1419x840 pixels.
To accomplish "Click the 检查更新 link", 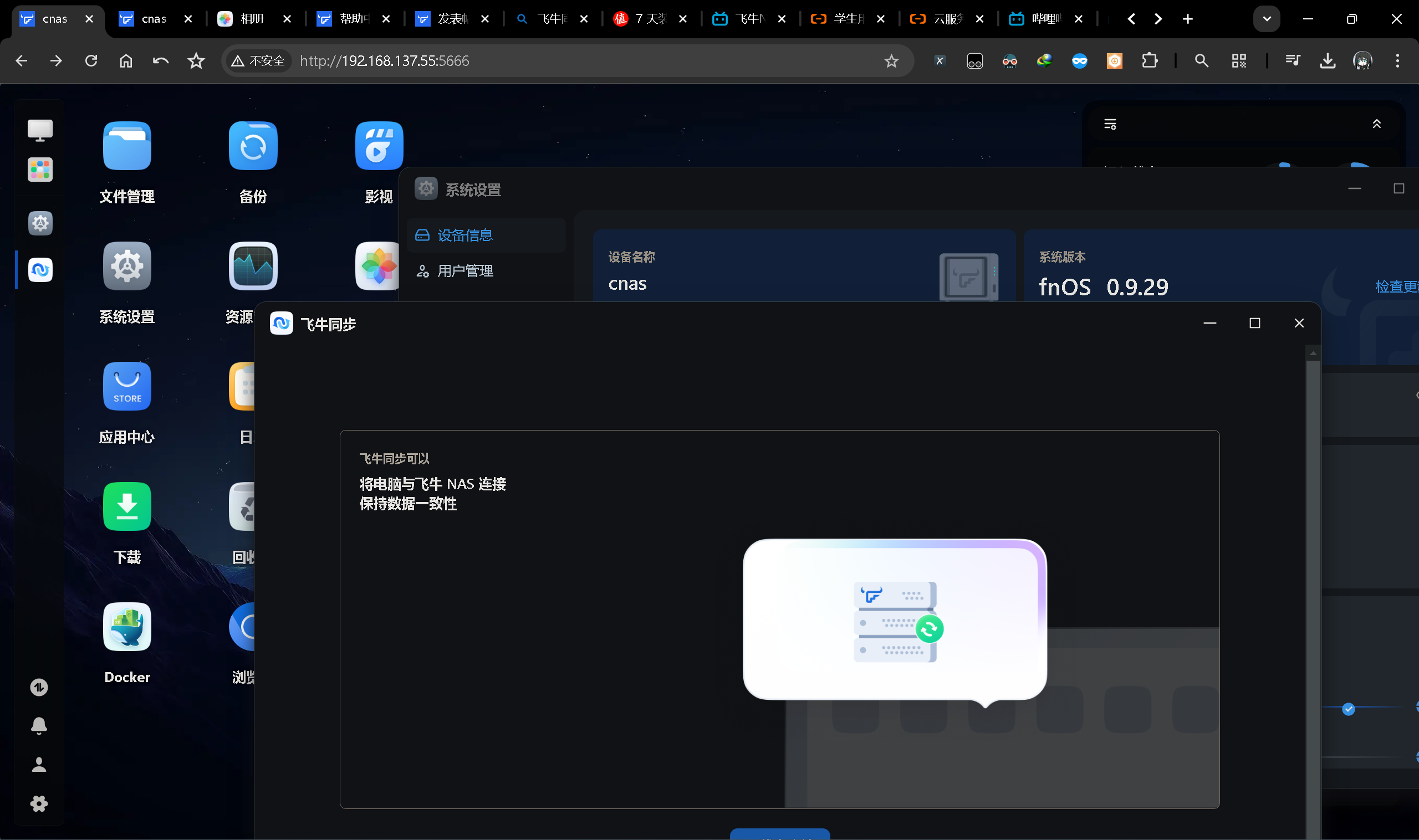I will click(x=1396, y=286).
